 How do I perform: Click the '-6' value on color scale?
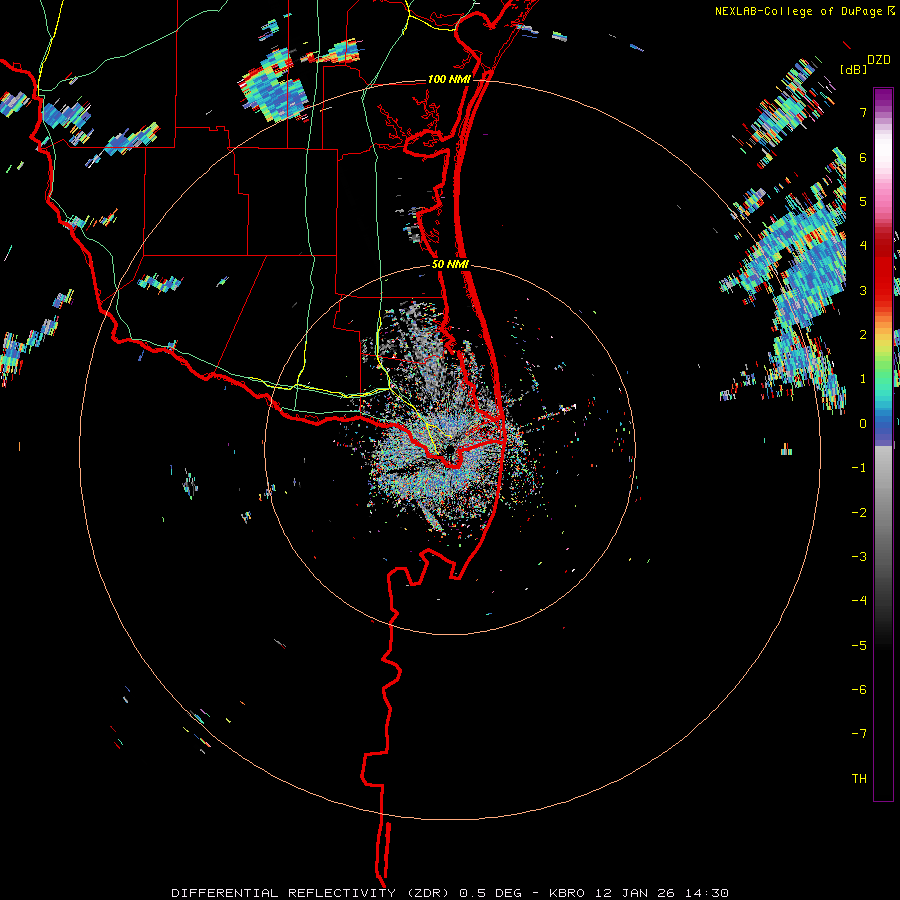click(859, 689)
